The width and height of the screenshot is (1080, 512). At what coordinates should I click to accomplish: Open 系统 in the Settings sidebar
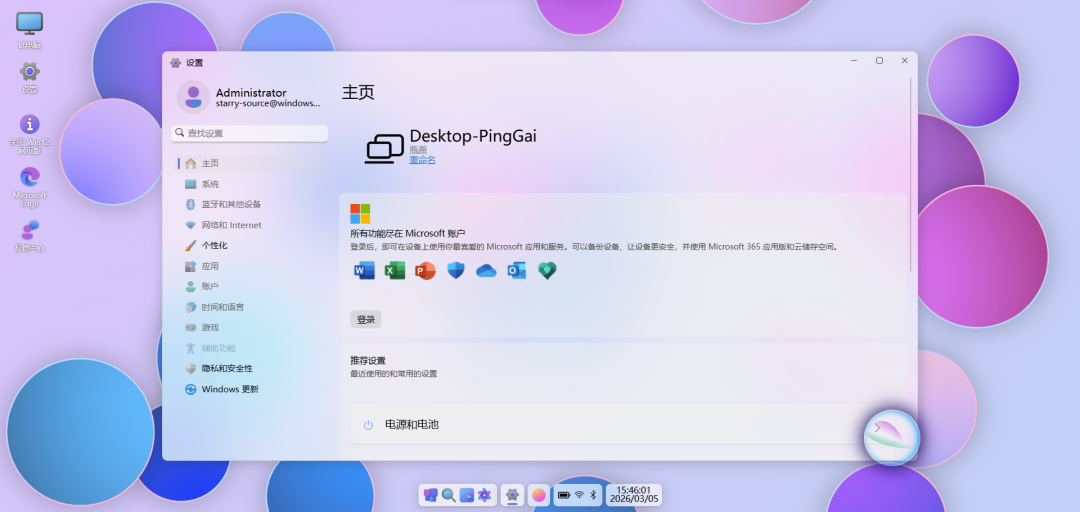pyautogui.click(x=249, y=184)
